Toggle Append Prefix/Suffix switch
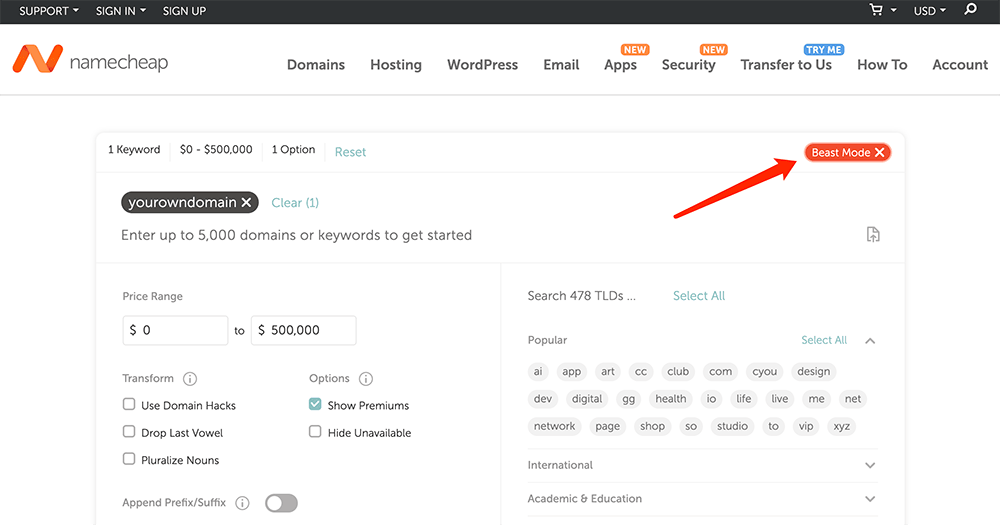1000x525 pixels. tap(281, 503)
